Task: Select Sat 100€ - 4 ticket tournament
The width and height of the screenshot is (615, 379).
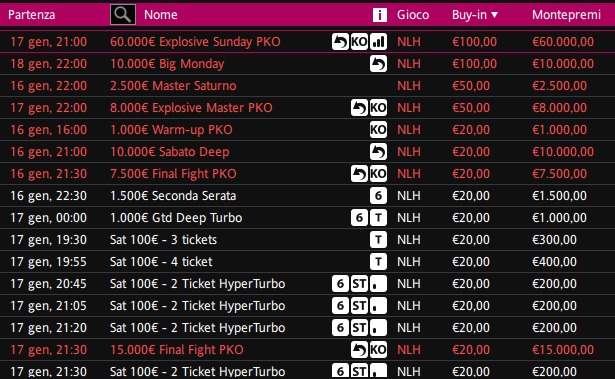Action: 161,261
